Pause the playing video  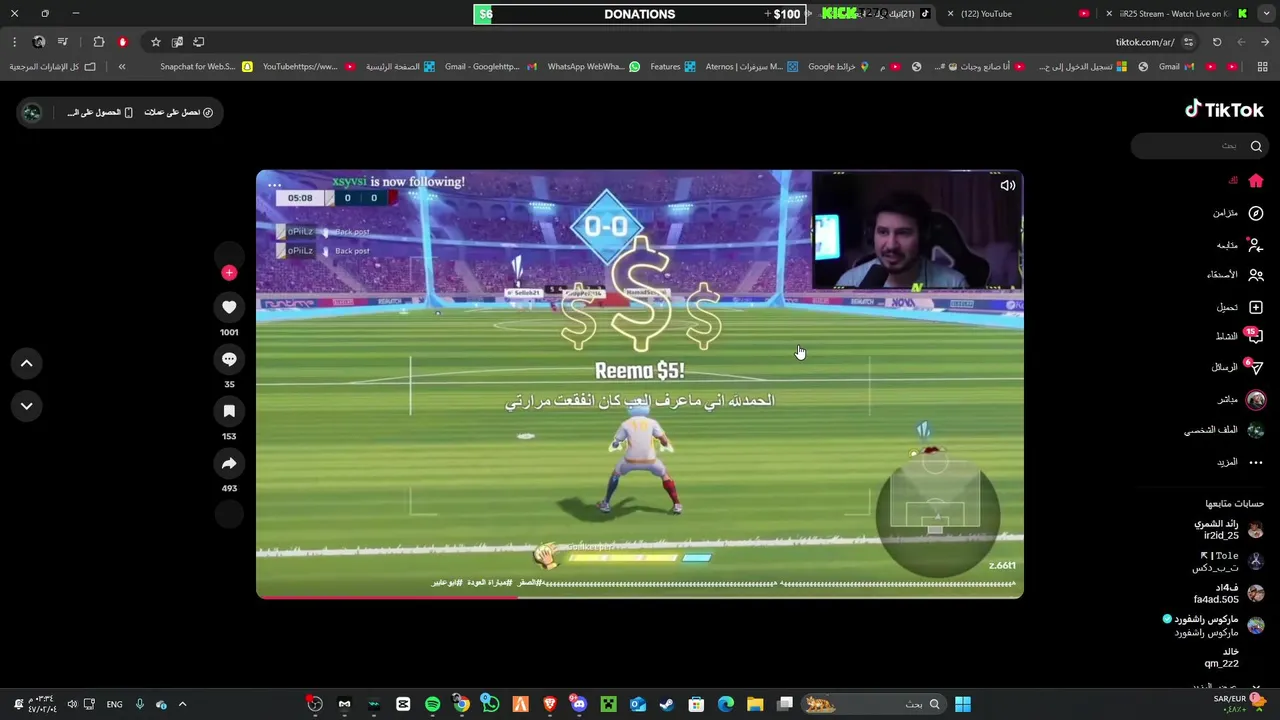click(x=640, y=385)
